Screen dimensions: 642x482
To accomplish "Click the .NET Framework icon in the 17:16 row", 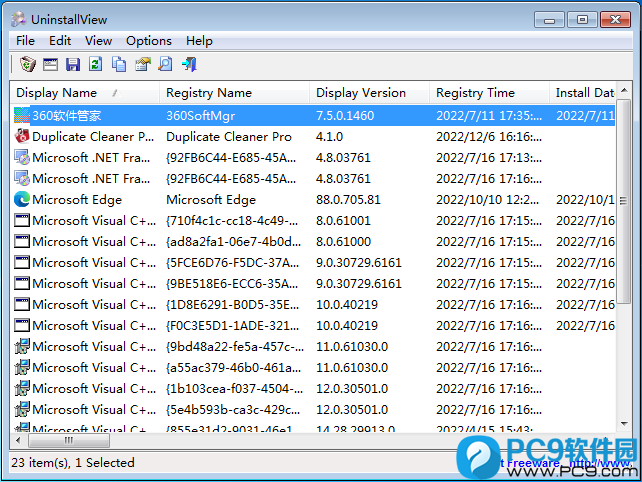I will 22,179.
